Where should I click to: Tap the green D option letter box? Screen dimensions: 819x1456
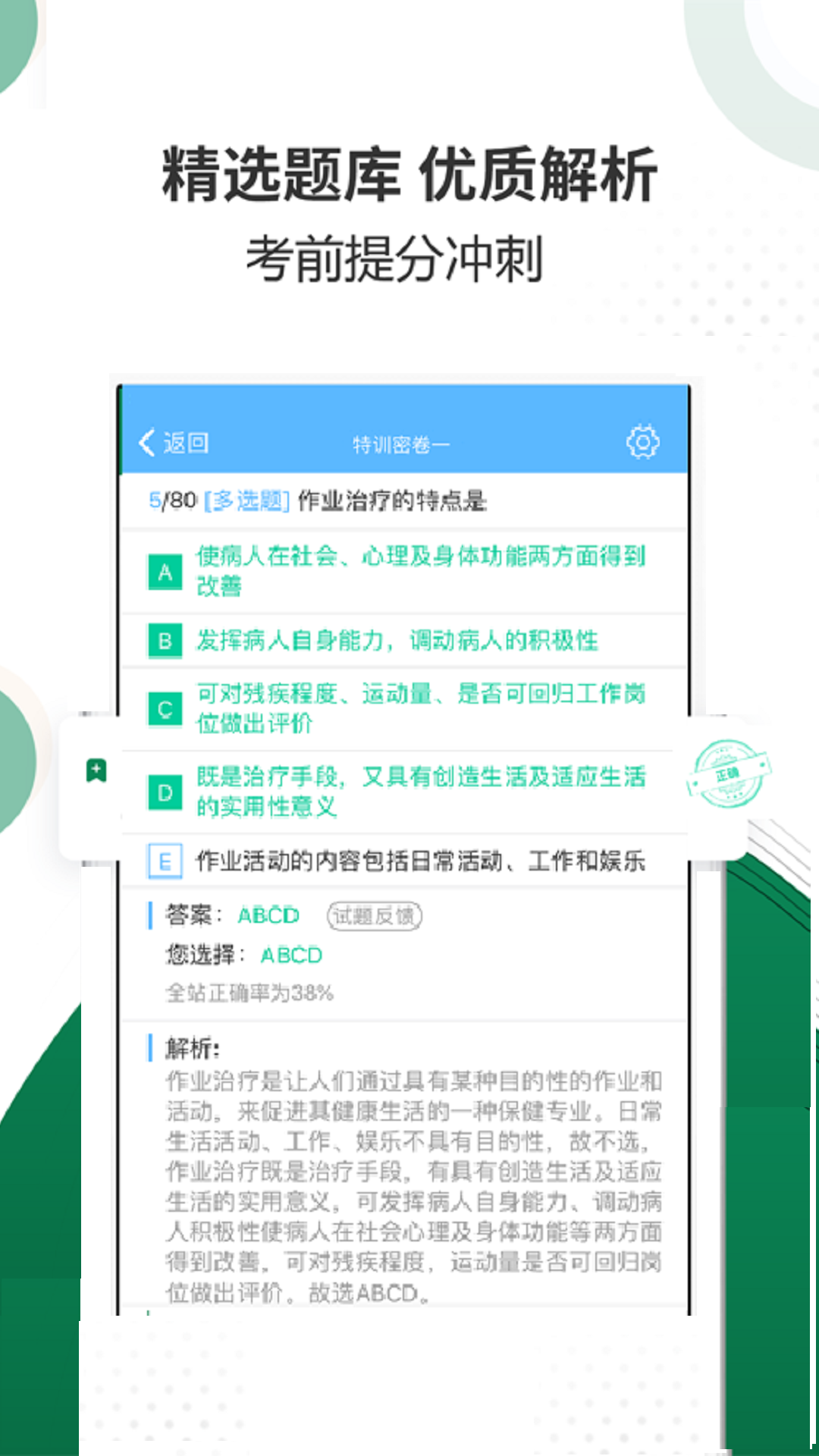tap(165, 792)
